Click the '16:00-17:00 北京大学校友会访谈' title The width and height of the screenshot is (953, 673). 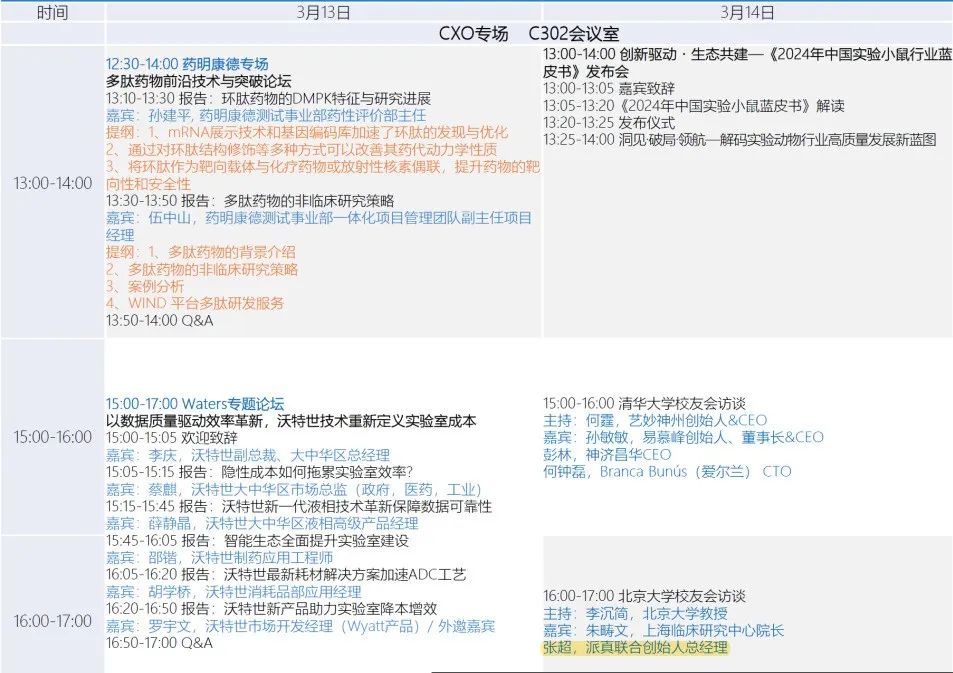point(644,596)
